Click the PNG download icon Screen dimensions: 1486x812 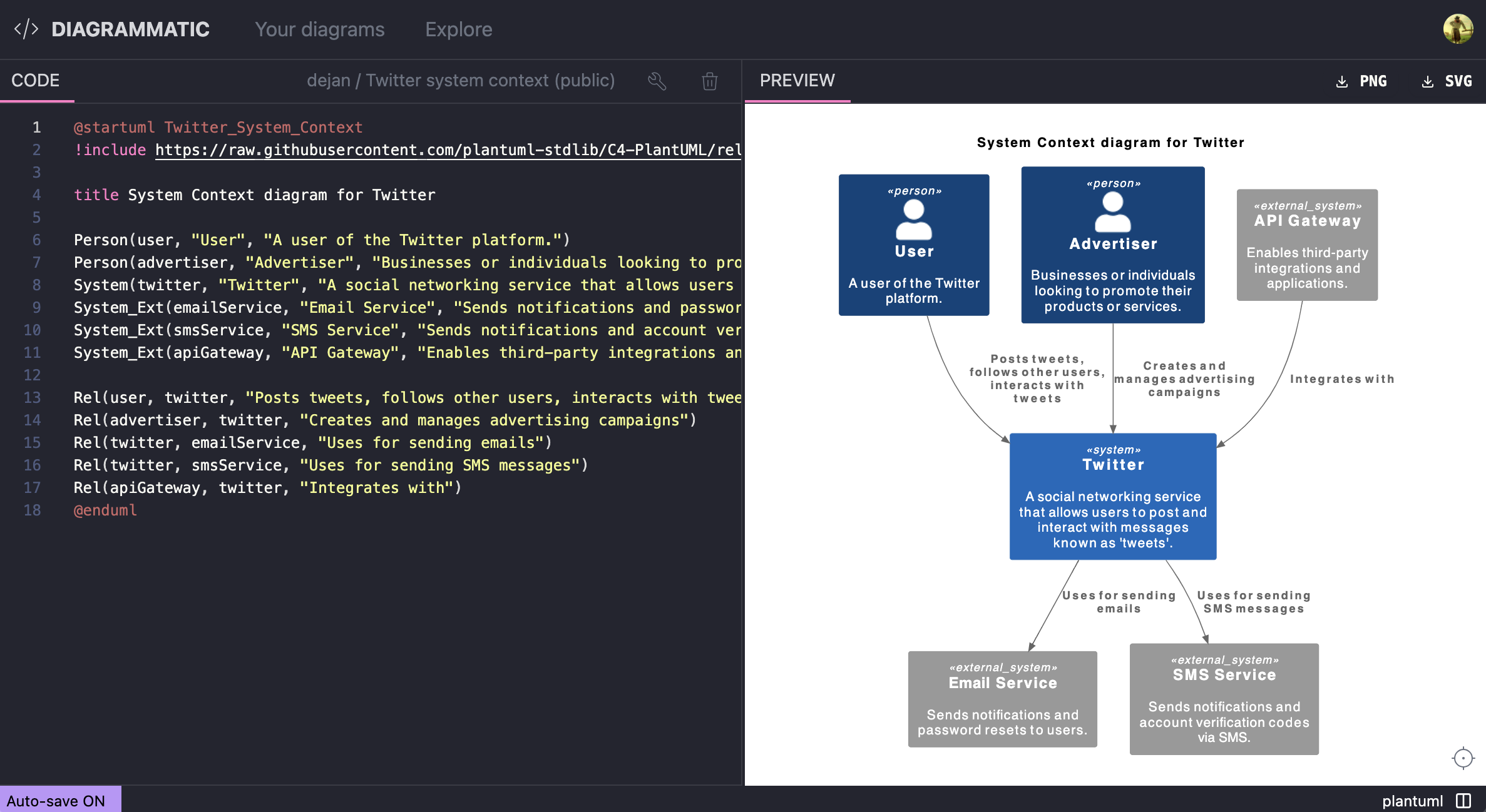point(1341,82)
